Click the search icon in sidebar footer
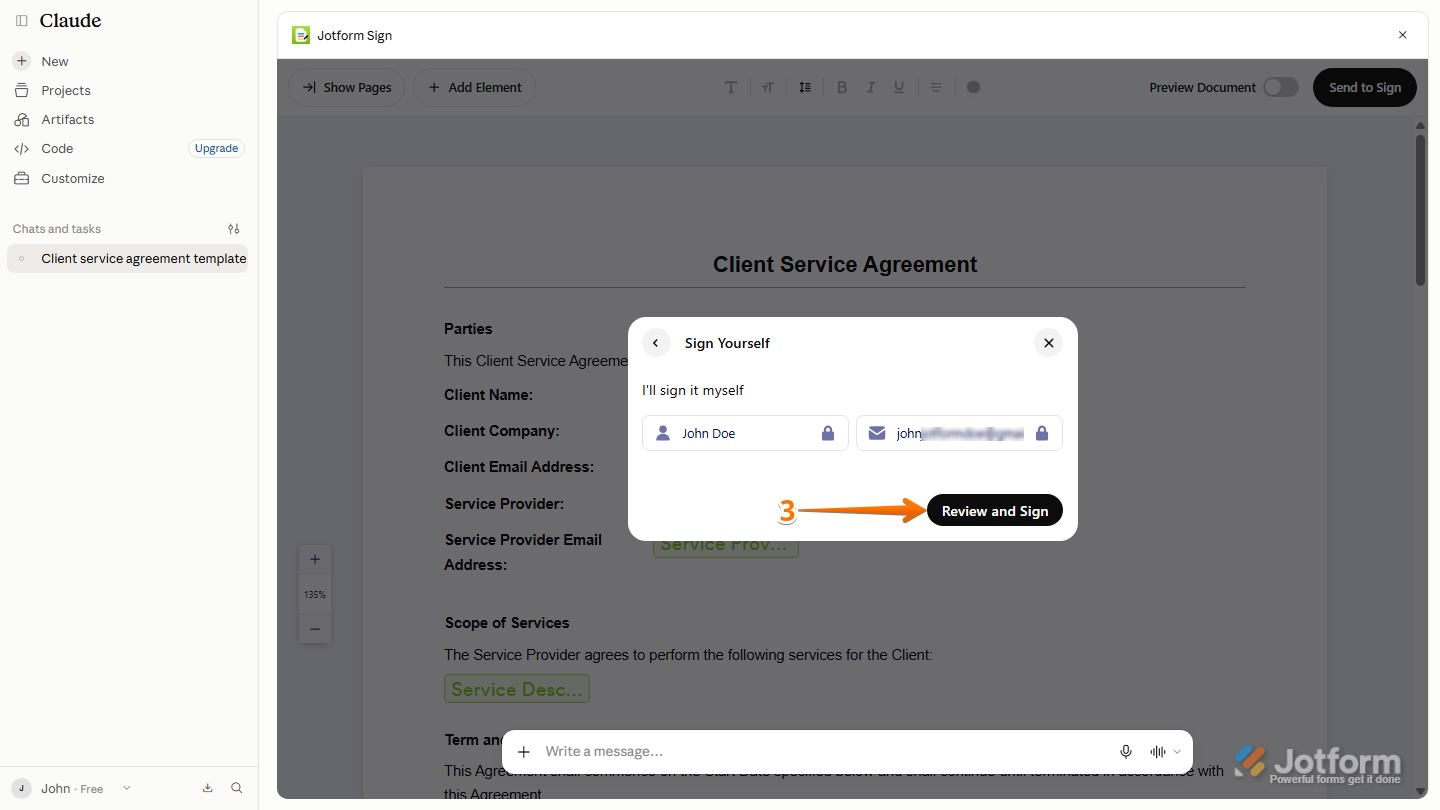Viewport: 1440px width, 810px height. [237, 788]
